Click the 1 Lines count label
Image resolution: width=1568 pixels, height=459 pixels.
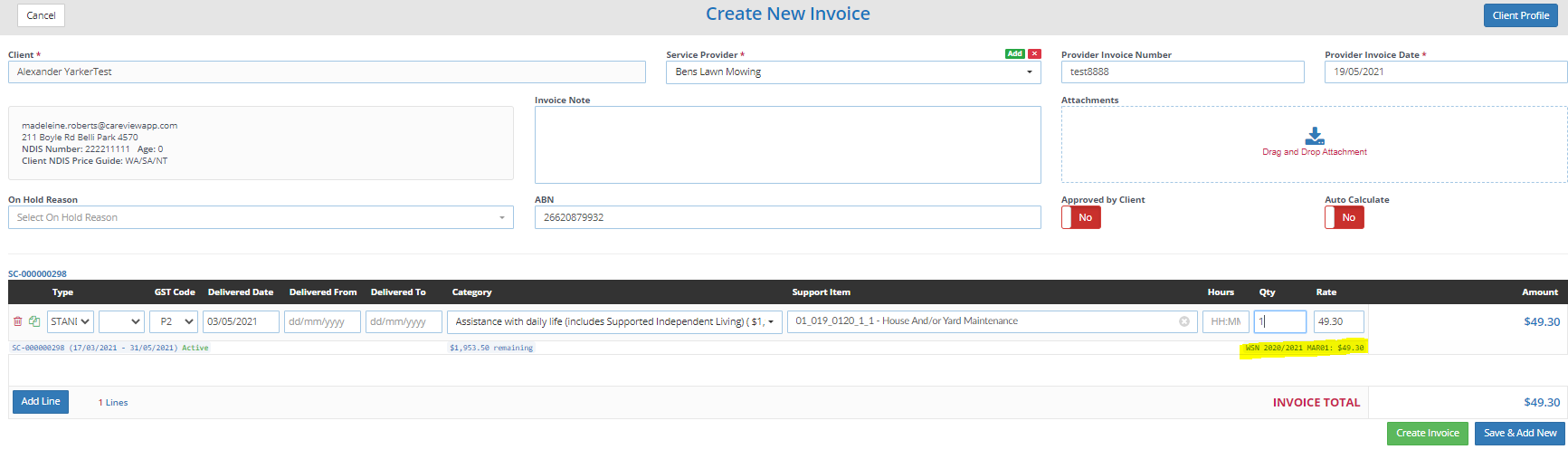click(x=113, y=403)
